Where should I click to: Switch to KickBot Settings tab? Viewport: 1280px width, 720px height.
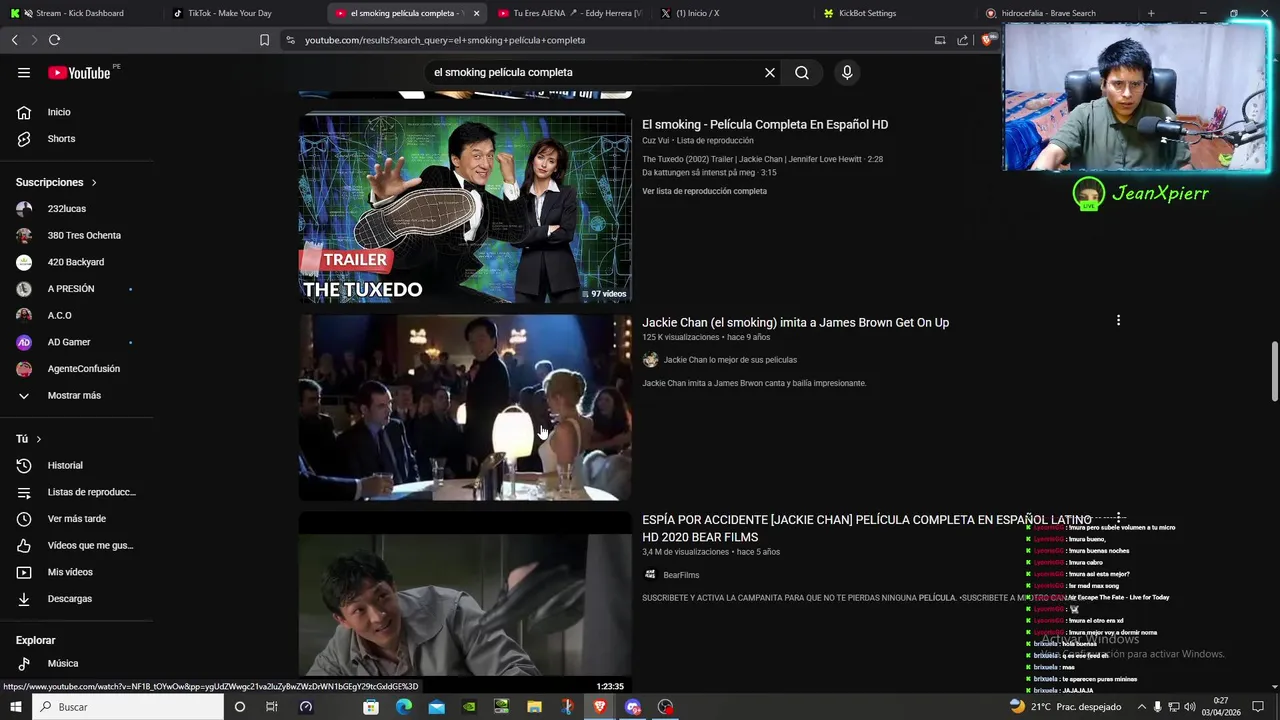click(x=894, y=13)
